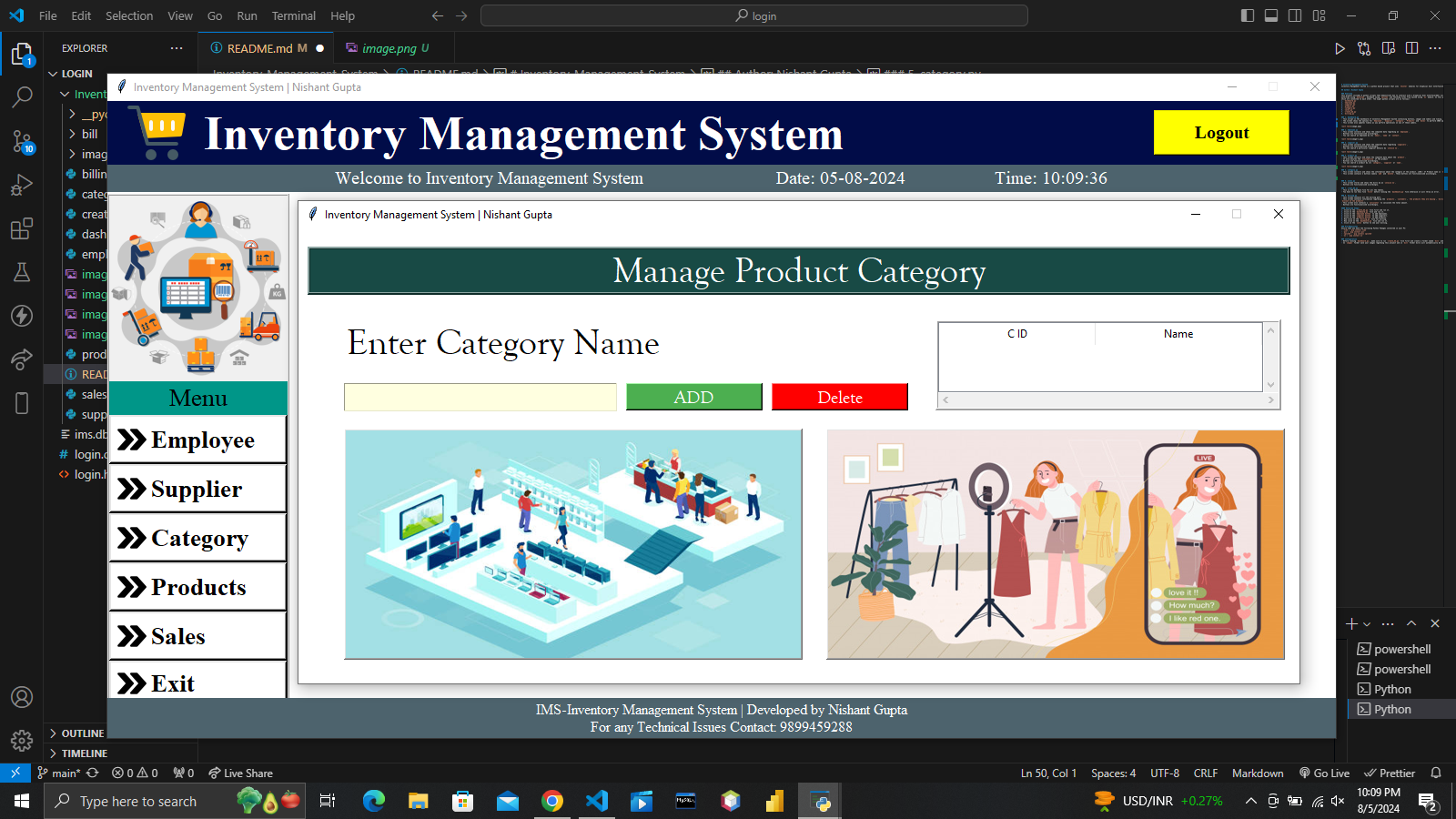Switch to image.png editor tab

coord(393,48)
